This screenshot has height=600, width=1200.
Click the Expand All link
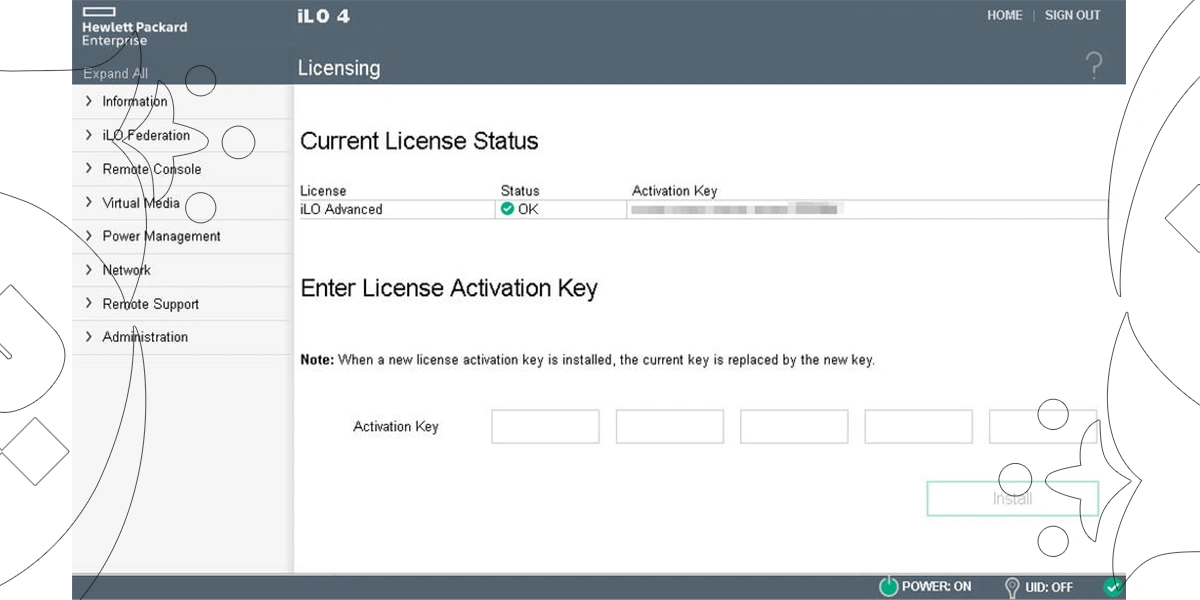pos(115,73)
